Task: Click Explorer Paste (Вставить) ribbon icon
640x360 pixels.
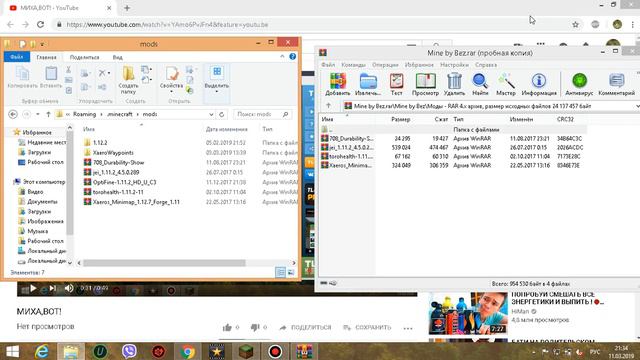Action: (51, 78)
